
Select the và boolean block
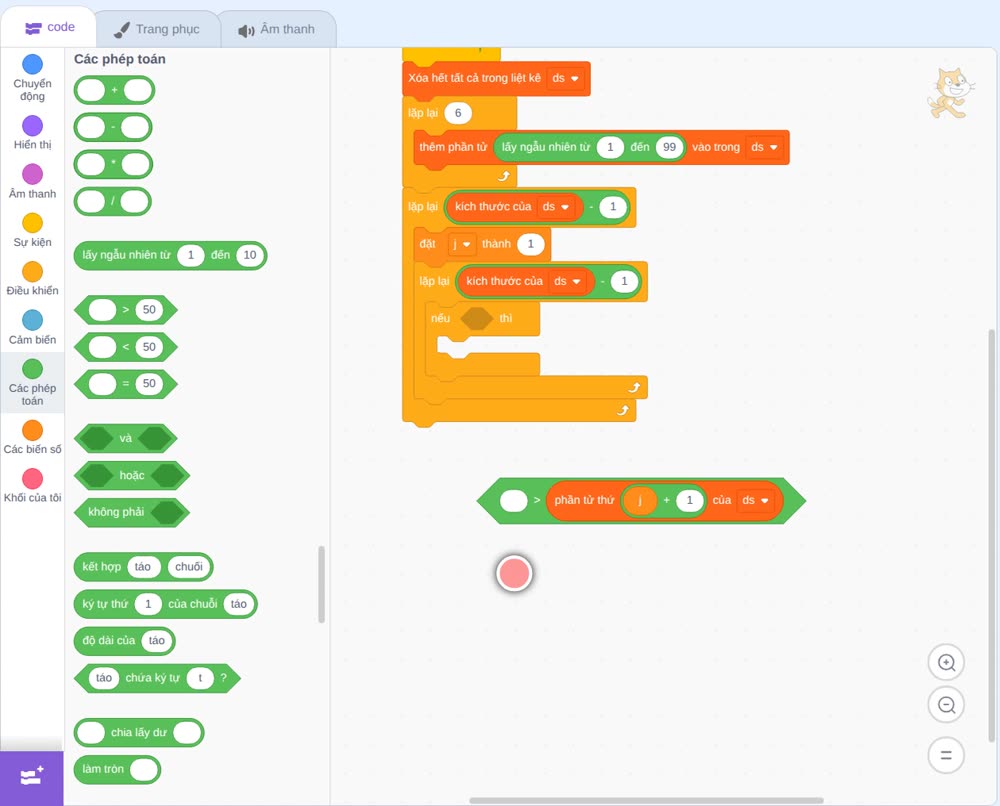coord(126,439)
